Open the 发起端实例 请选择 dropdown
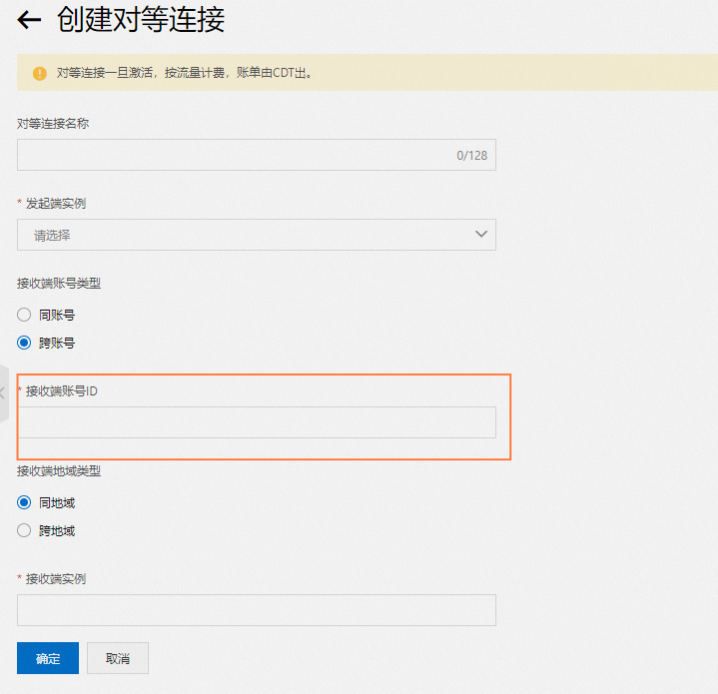The image size is (718, 694). coord(256,235)
